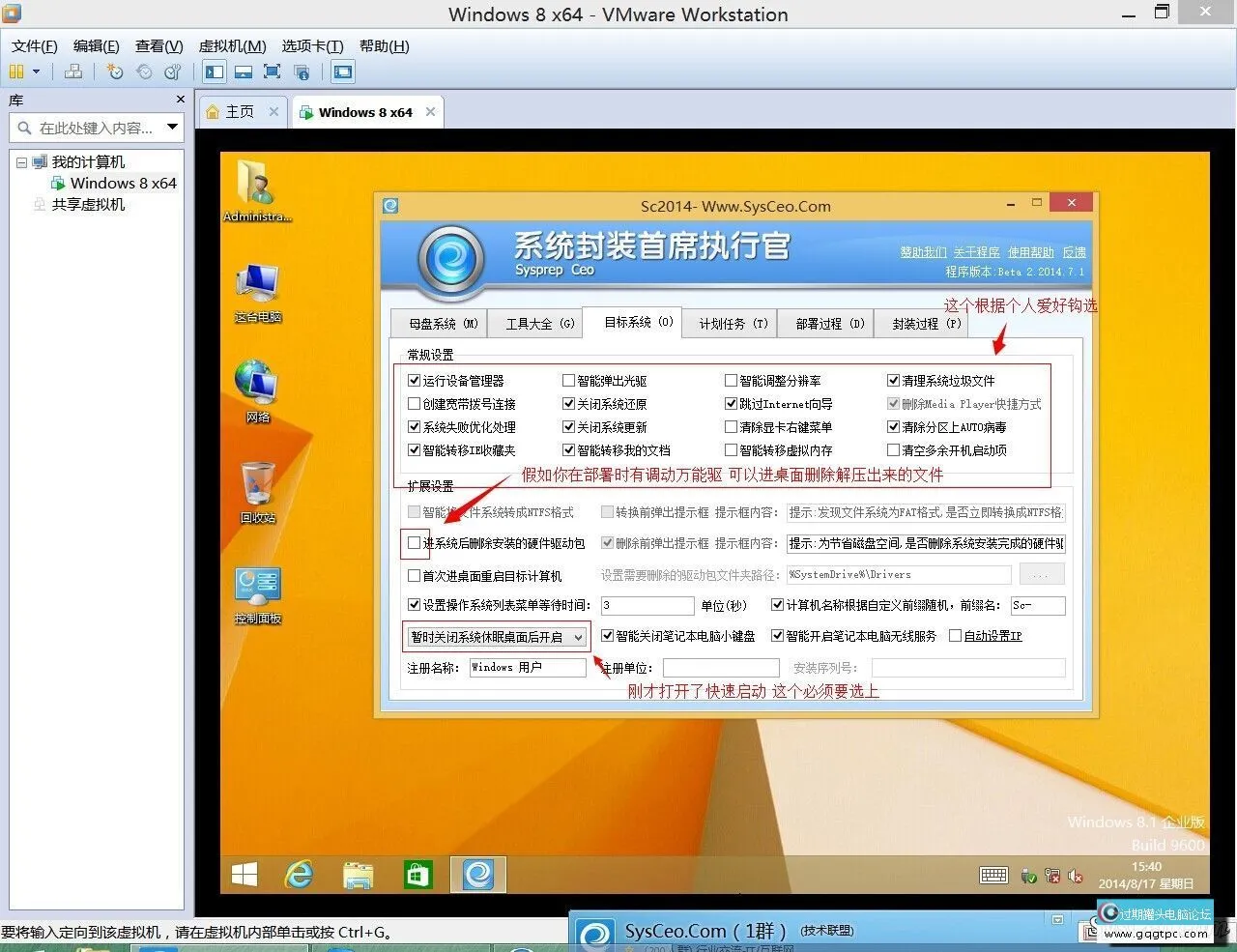
Task: Open the library search filter dropdown
Action: click(172, 127)
